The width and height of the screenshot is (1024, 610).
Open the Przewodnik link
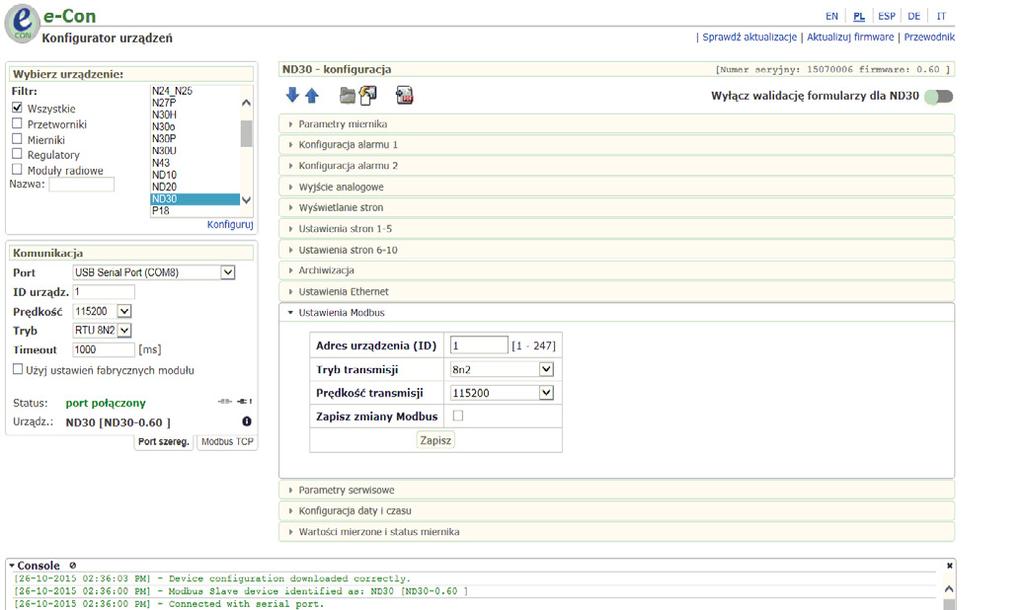(929, 37)
